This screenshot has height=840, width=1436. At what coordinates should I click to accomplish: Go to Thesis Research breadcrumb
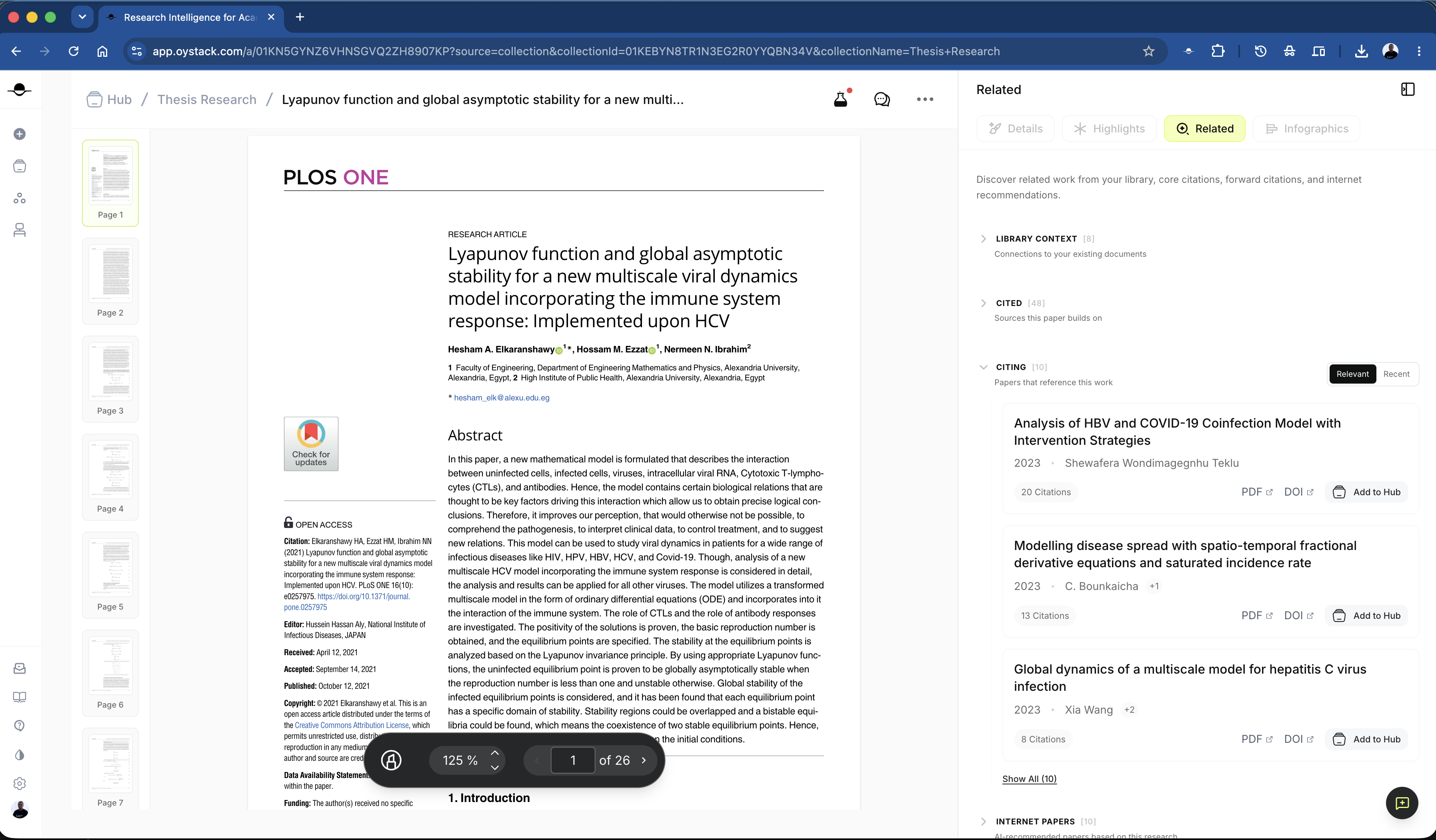pos(207,100)
